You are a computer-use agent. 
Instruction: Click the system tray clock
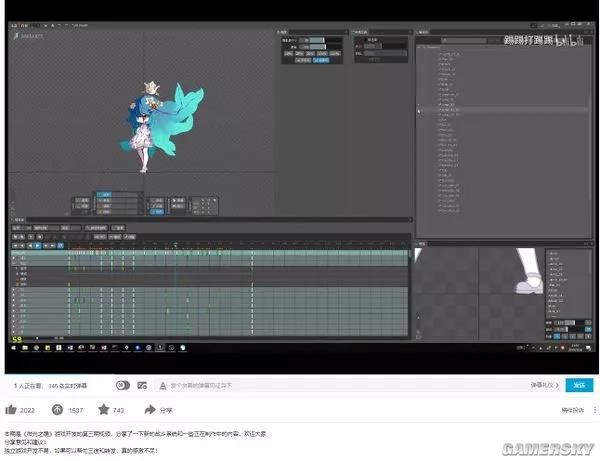[x=575, y=347]
